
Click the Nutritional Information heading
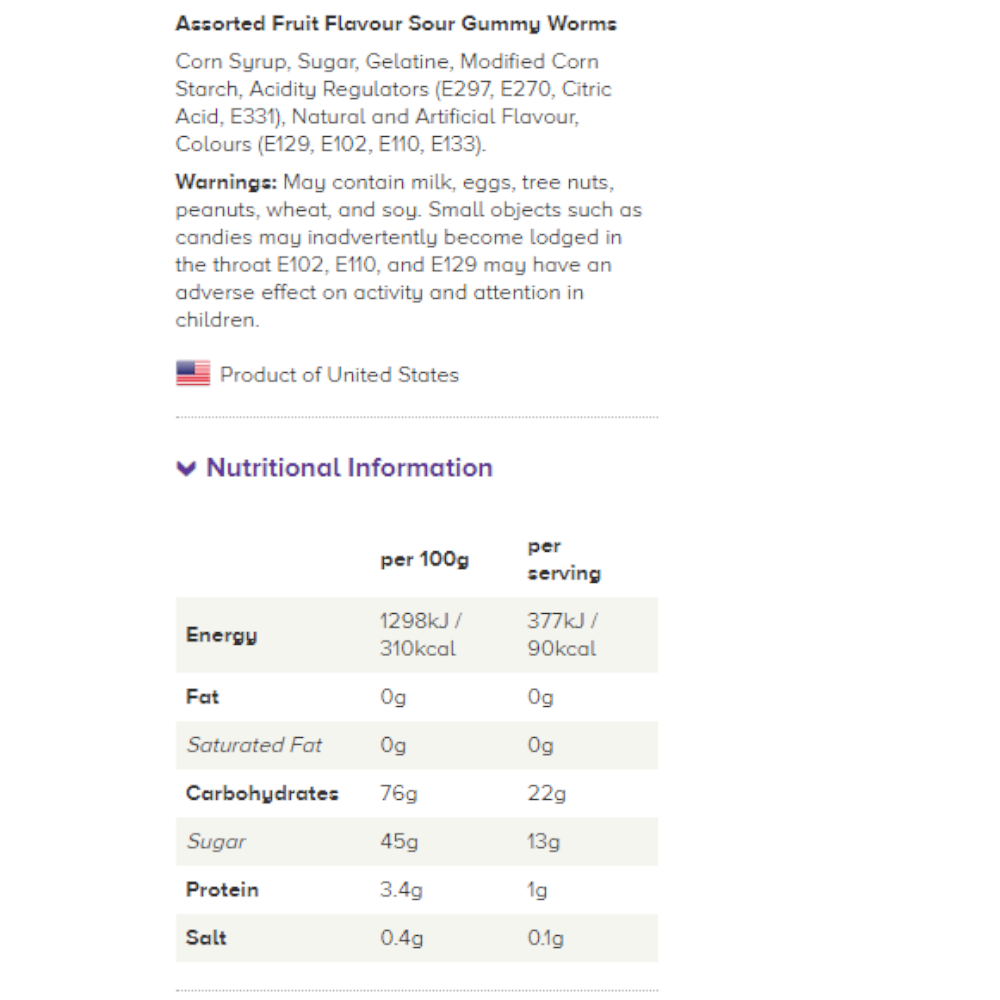349,468
